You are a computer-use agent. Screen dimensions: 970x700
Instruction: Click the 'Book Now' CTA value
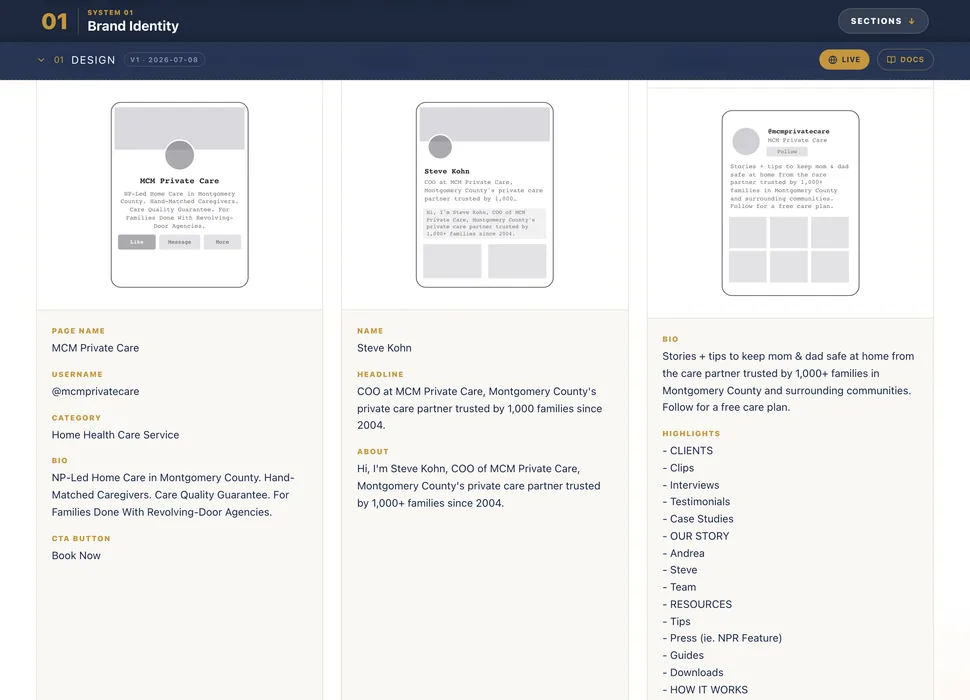pyautogui.click(x=76, y=555)
